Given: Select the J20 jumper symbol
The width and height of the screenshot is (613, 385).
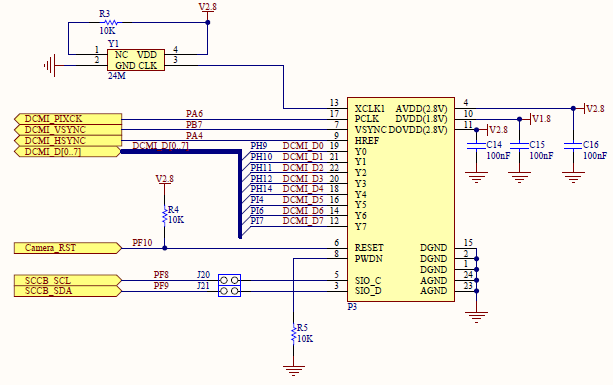Looking at the screenshot, I should click(x=229, y=280).
